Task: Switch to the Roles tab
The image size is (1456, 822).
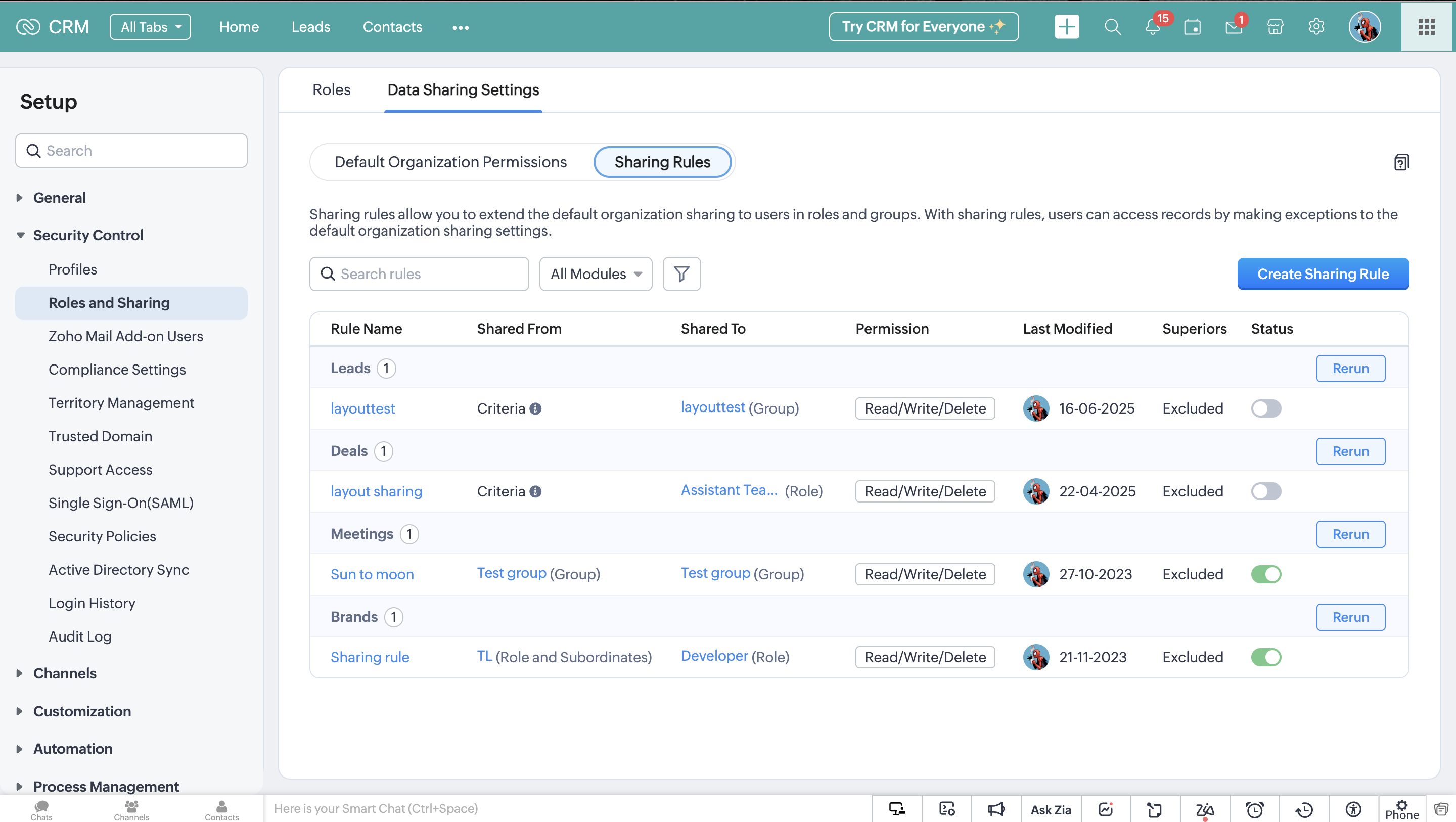Action: point(331,90)
